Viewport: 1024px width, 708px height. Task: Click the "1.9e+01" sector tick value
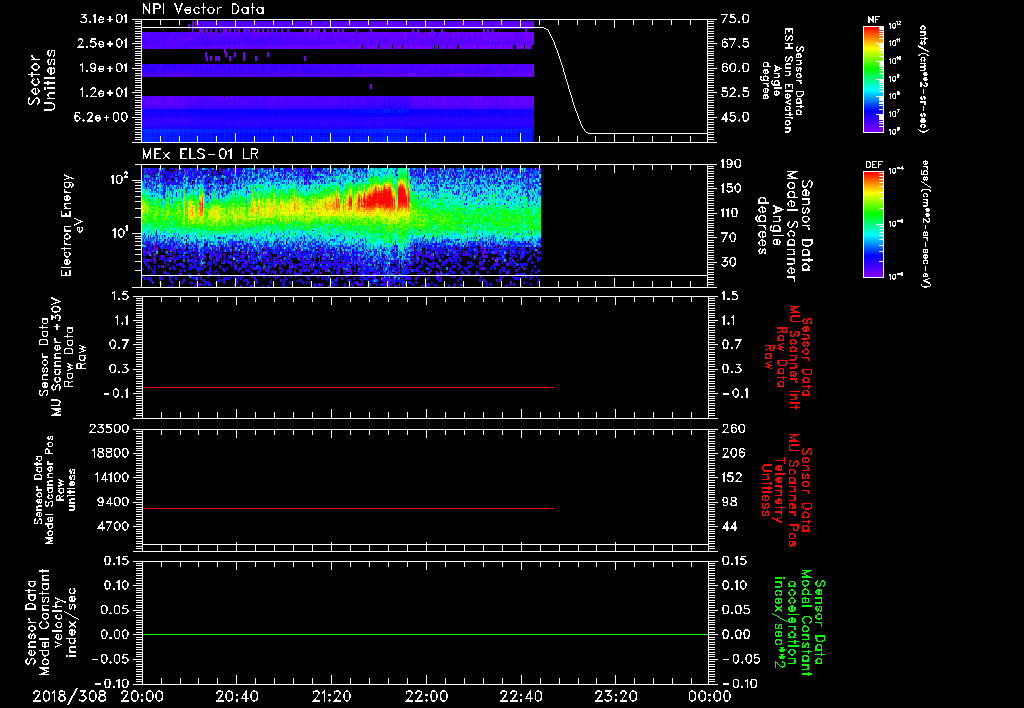pos(103,68)
